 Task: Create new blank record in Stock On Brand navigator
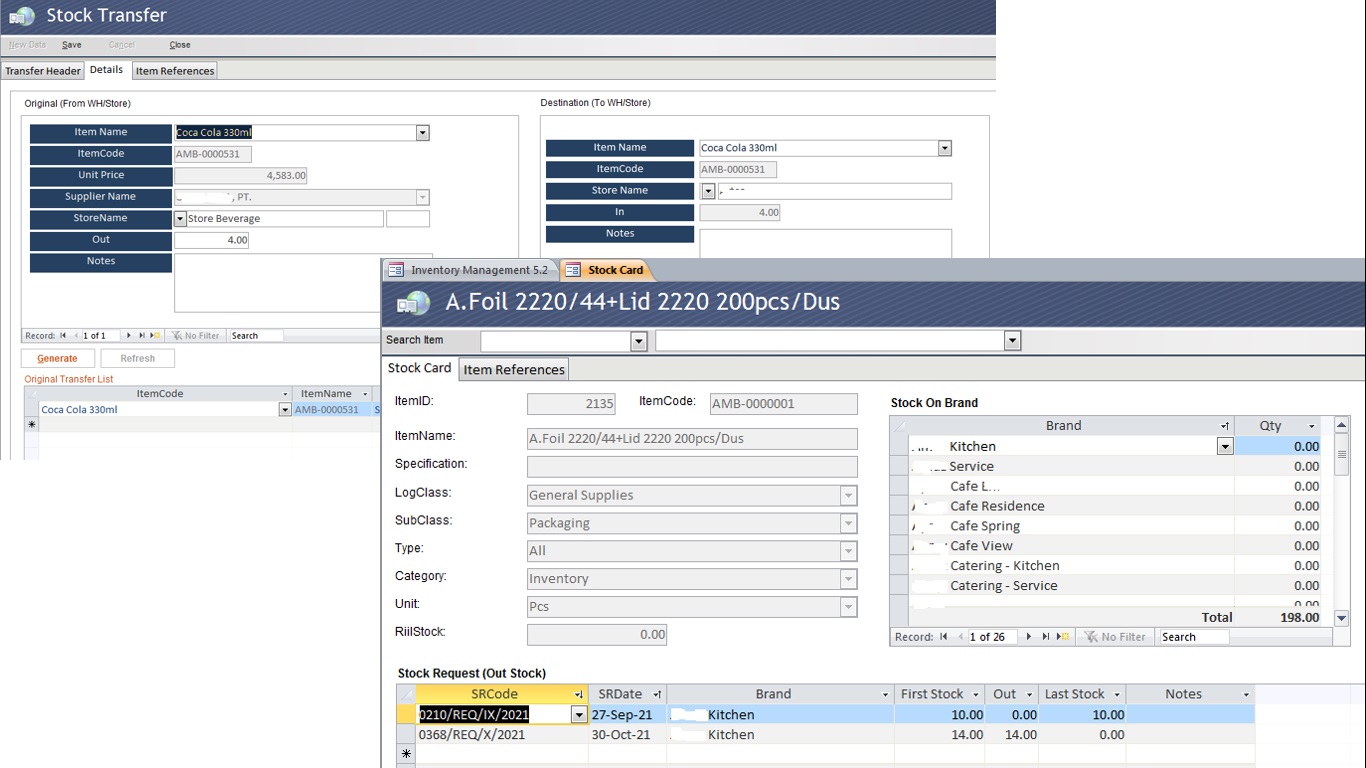click(x=1062, y=637)
